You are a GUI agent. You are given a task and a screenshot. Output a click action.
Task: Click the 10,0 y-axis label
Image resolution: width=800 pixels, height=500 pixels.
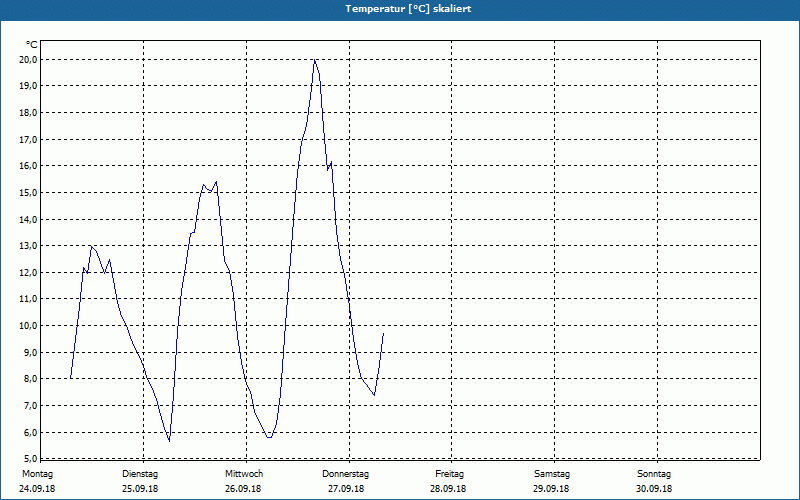pos(29,326)
